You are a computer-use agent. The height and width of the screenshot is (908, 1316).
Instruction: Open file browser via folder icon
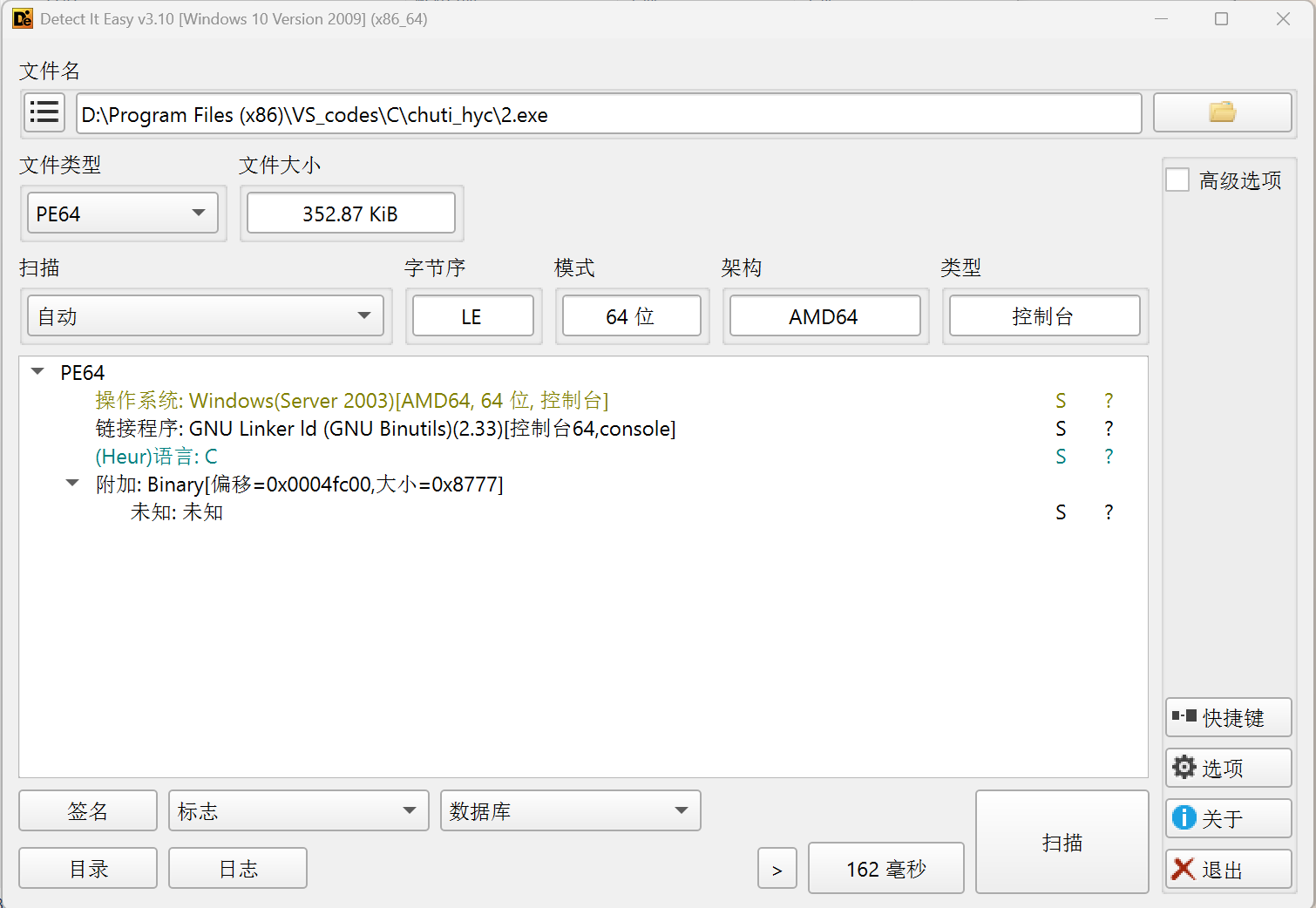tap(1222, 112)
